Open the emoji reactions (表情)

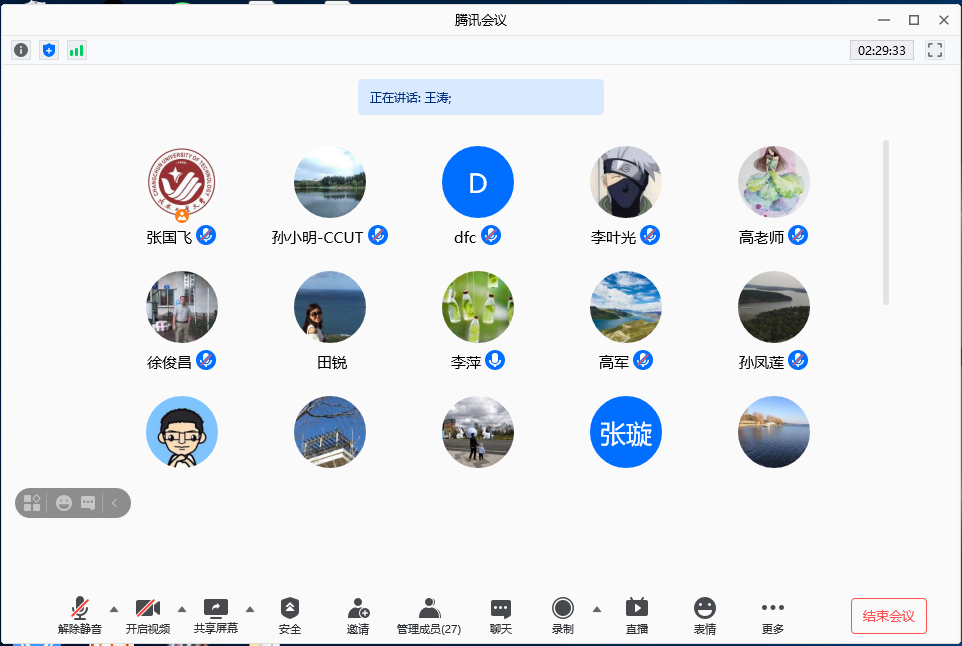tap(705, 615)
